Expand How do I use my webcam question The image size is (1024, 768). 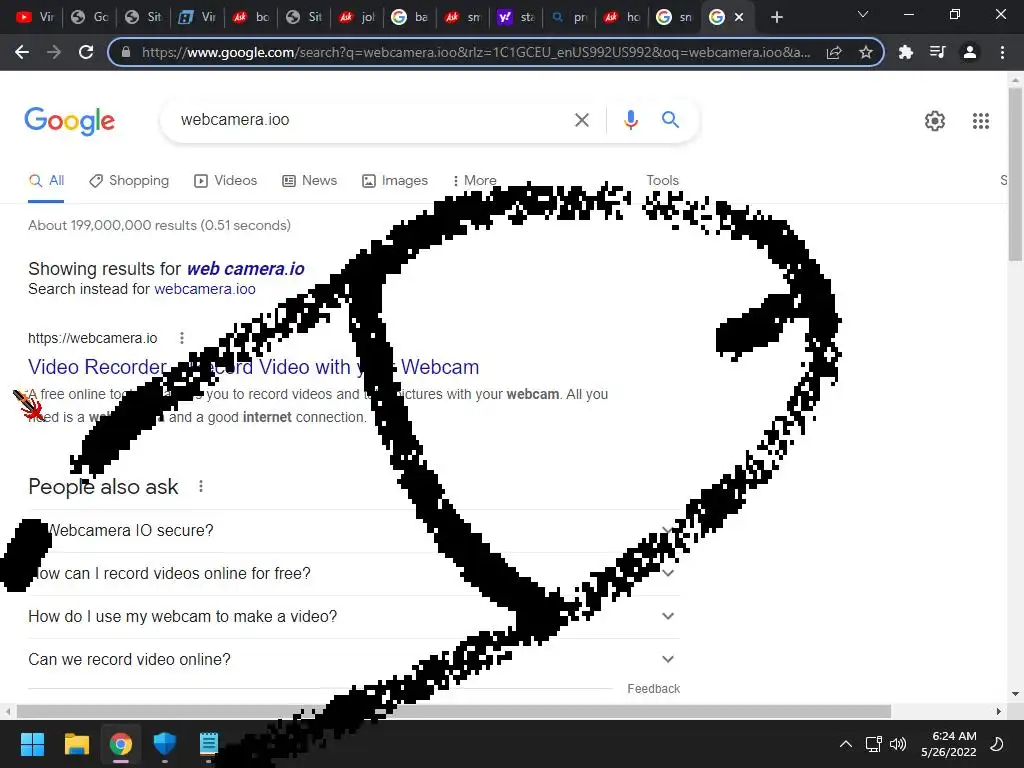[354, 616]
